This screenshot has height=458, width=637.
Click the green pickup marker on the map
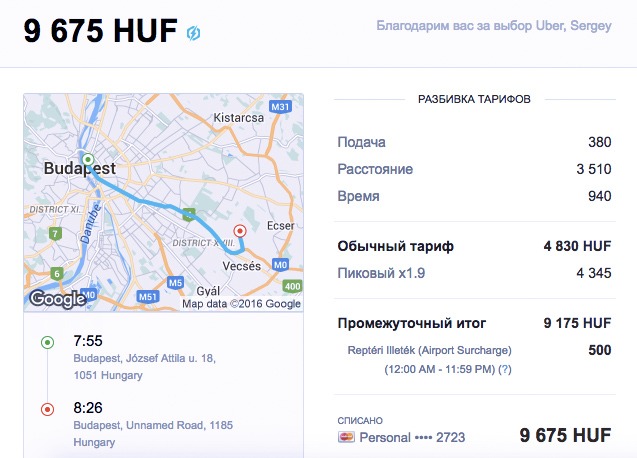coord(88,159)
